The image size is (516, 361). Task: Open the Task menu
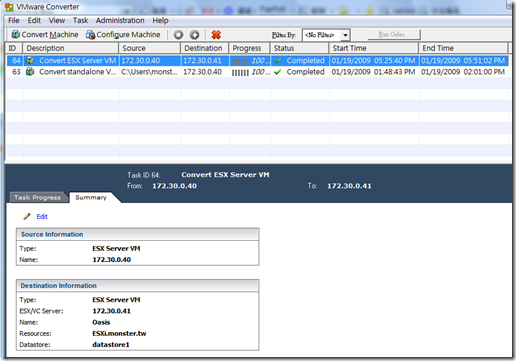(x=80, y=21)
